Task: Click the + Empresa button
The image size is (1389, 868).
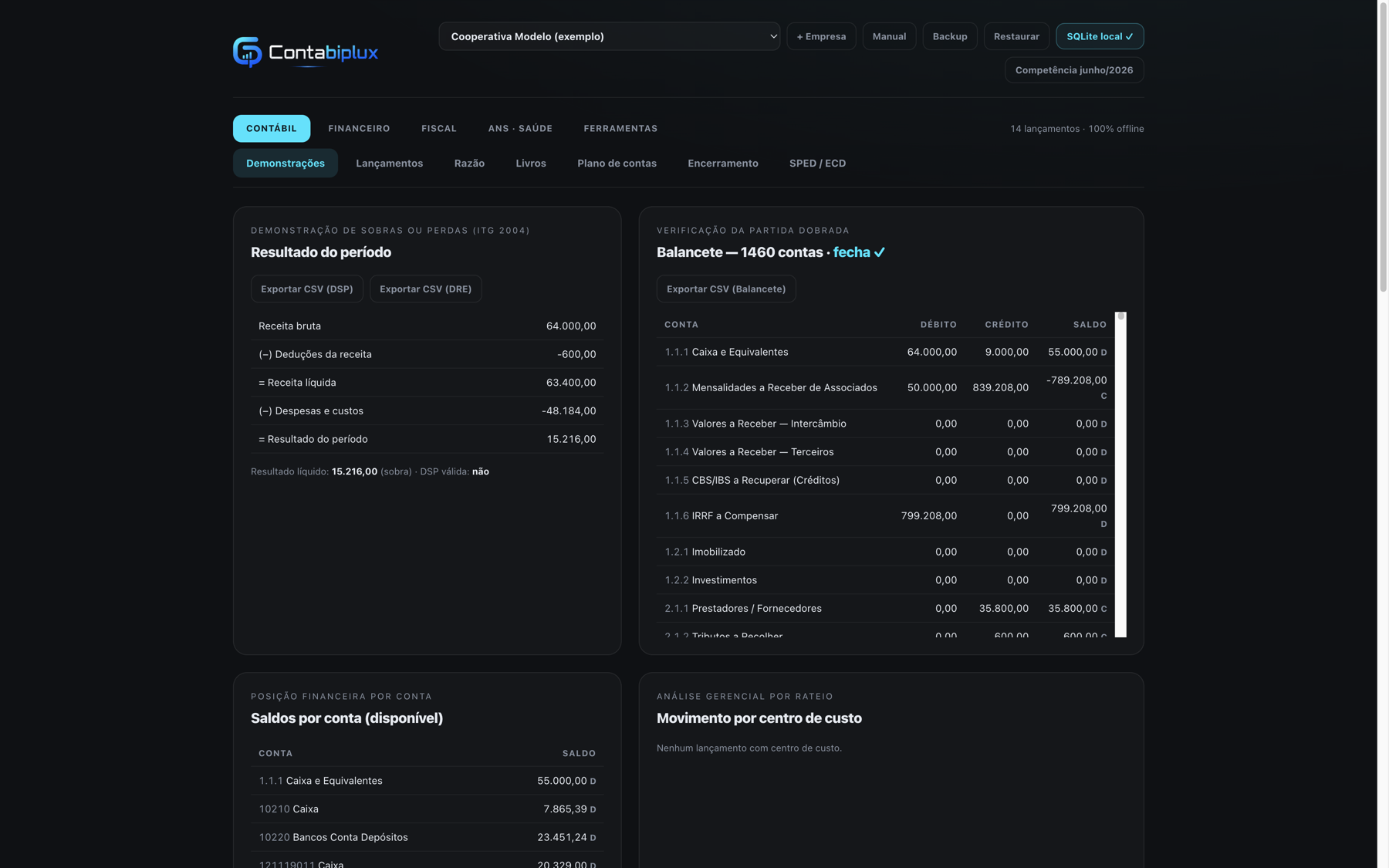Action: point(821,36)
